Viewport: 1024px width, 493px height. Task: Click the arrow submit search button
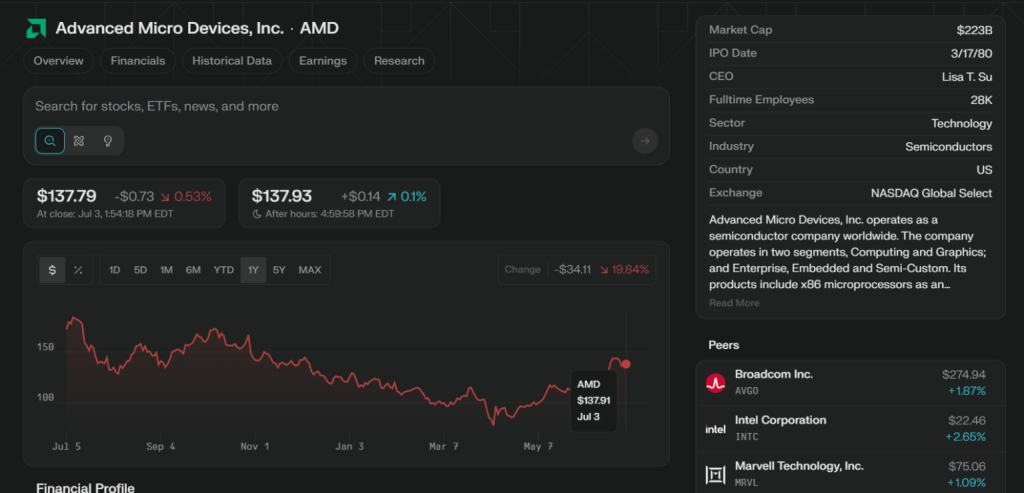(x=645, y=141)
